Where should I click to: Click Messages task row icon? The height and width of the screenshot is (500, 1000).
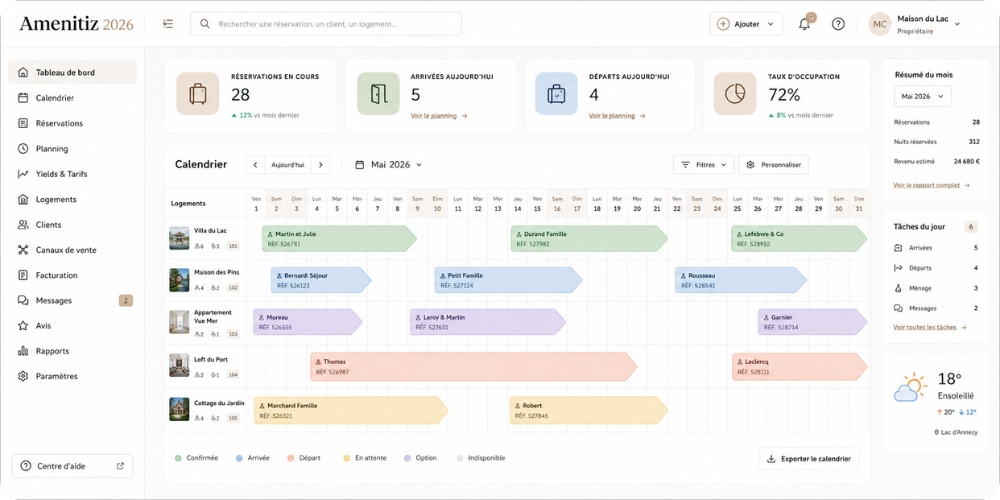pyautogui.click(x=898, y=308)
